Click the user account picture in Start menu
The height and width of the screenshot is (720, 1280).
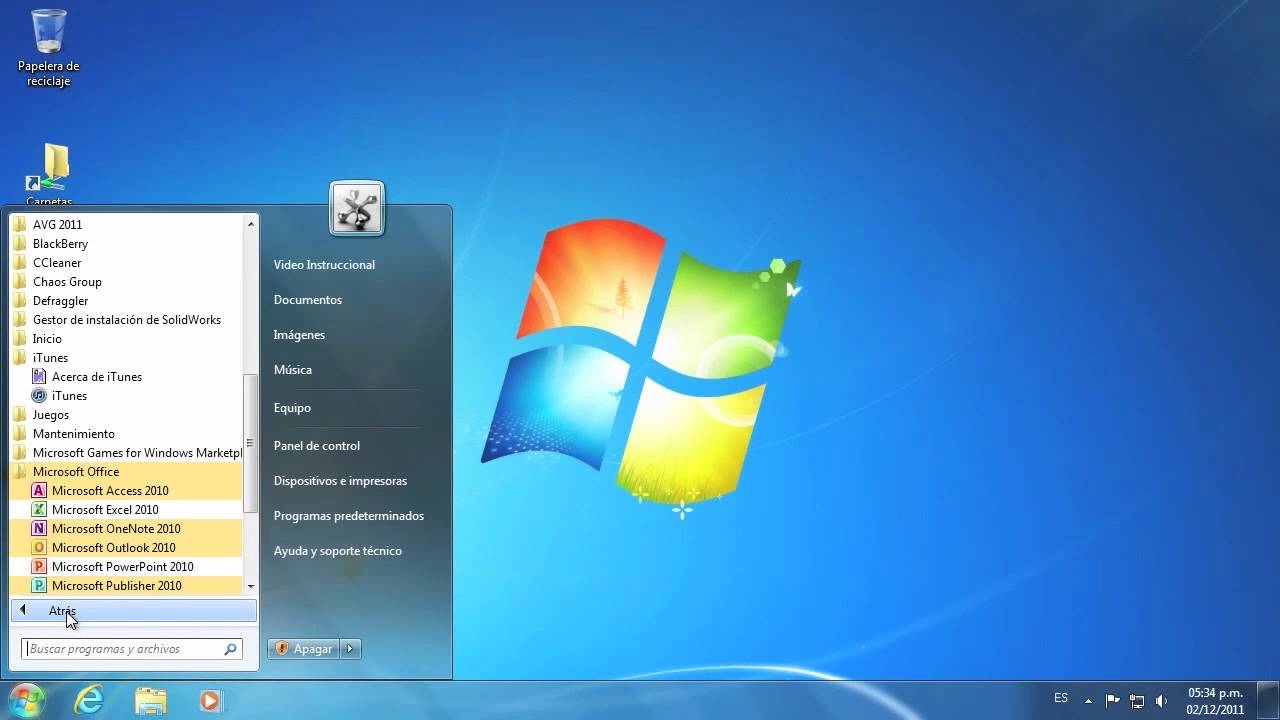coord(357,209)
